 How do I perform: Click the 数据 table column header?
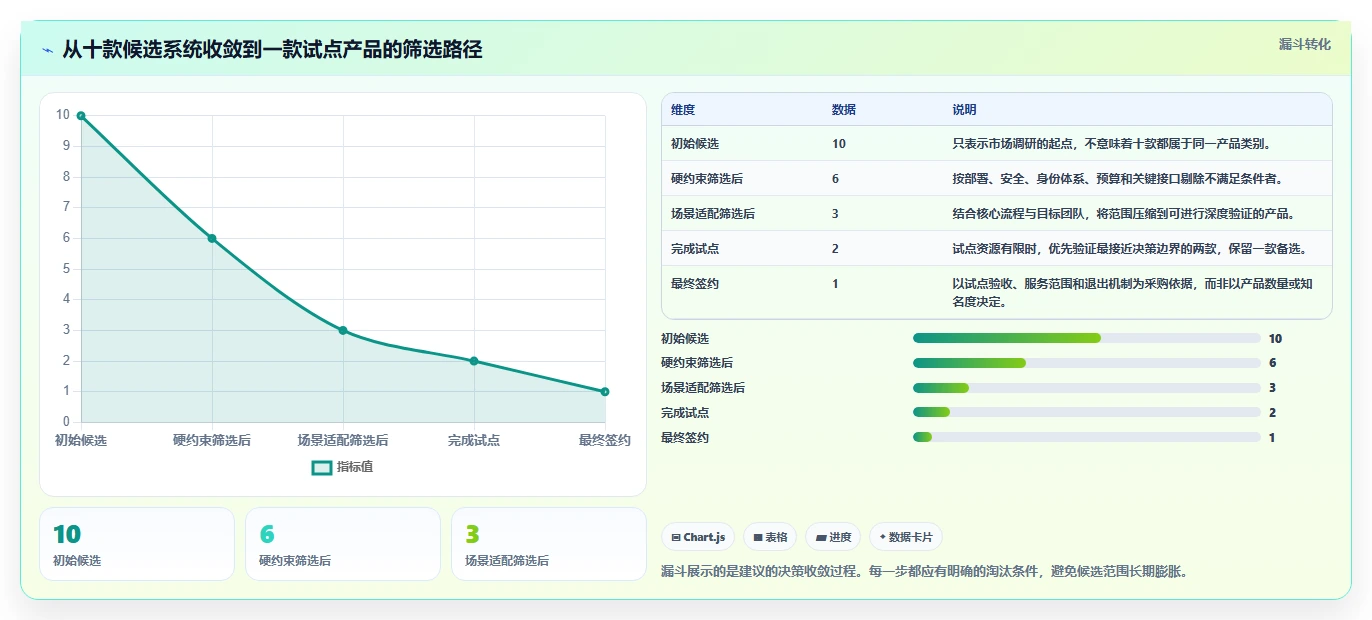[844, 110]
